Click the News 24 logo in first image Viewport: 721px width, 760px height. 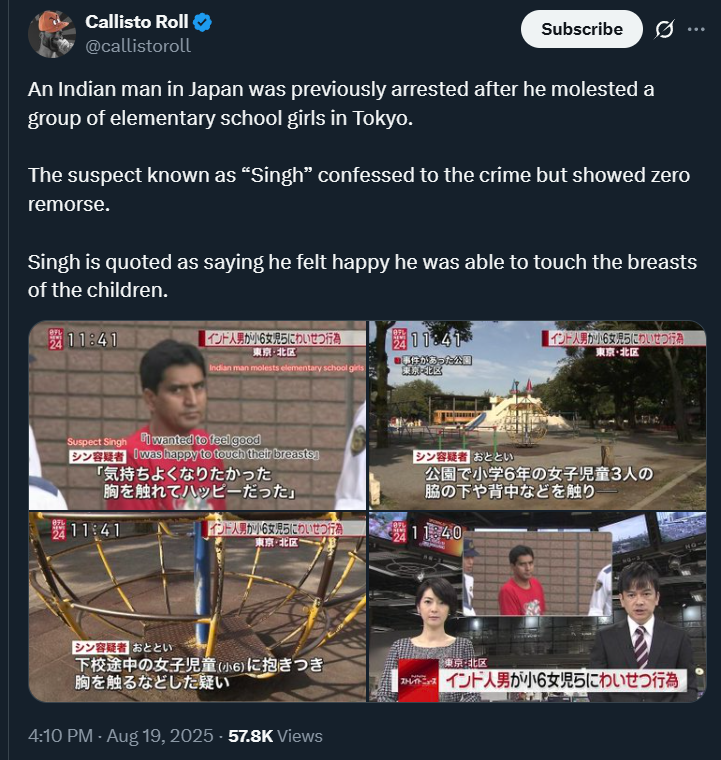pyautogui.click(x=56, y=339)
